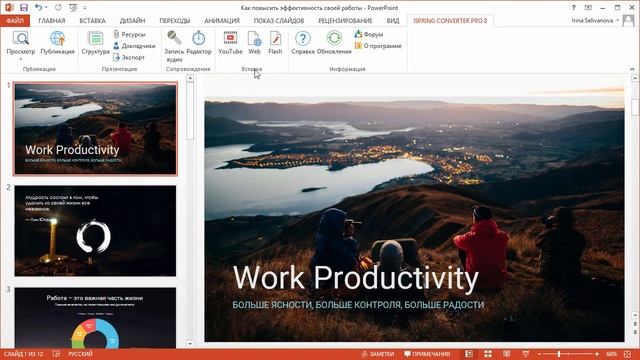Switch to the ПЕРЕХОДЫ tab

coord(175,20)
